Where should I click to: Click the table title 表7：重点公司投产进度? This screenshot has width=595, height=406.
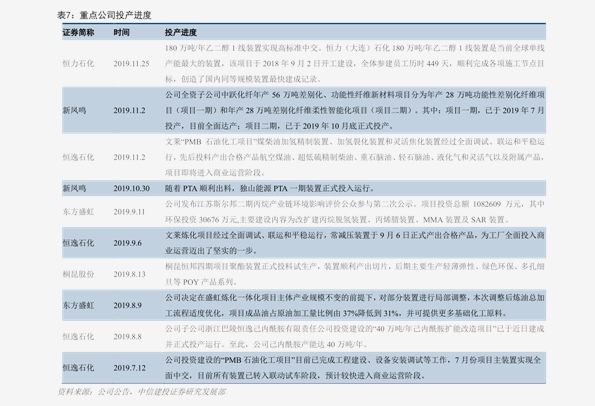pyautogui.click(x=104, y=15)
